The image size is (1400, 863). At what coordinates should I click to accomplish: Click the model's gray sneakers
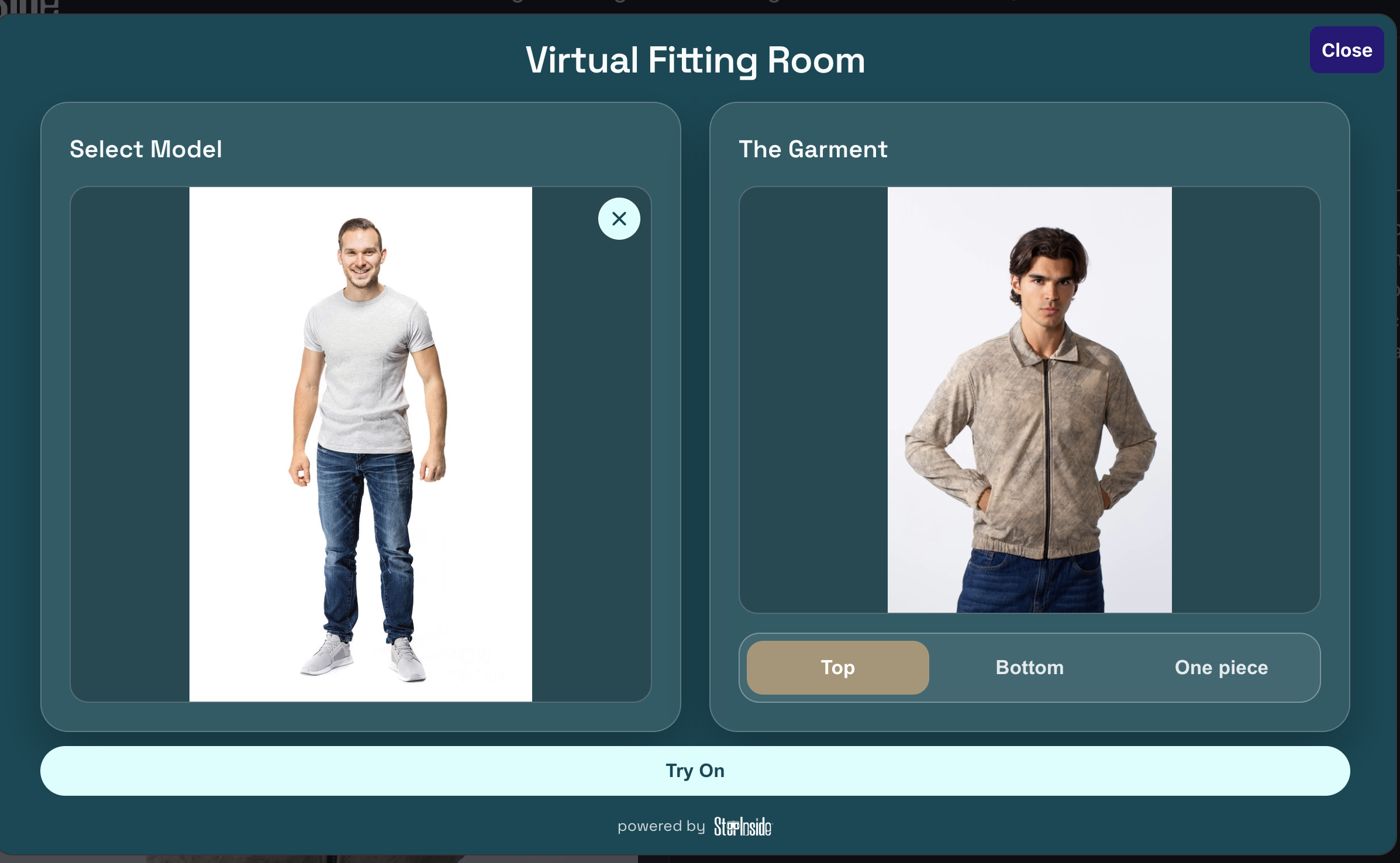click(363, 659)
